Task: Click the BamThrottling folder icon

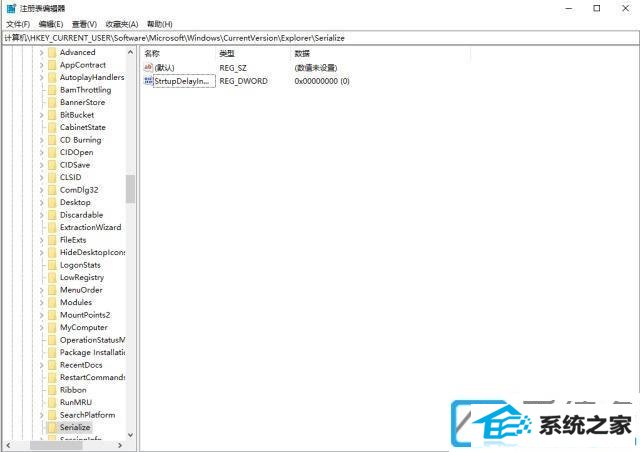Action: pyautogui.click(x=52, y=90)
